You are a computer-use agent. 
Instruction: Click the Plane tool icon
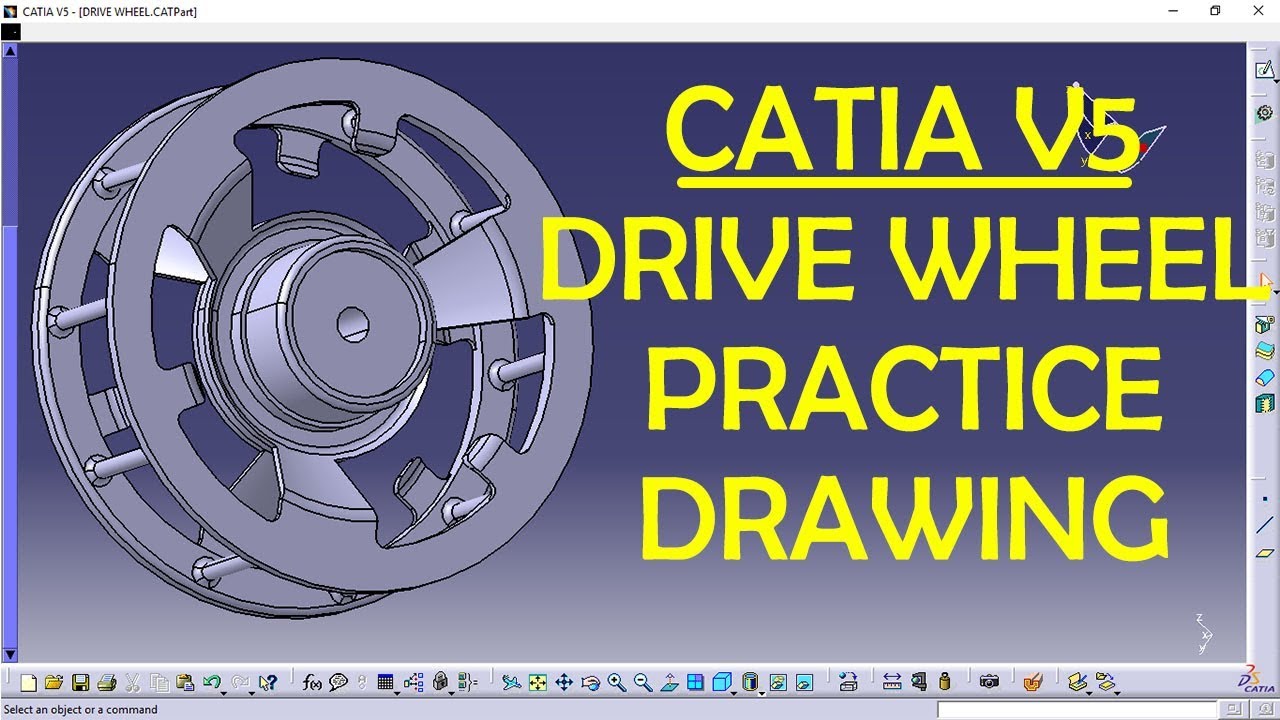1265,552
